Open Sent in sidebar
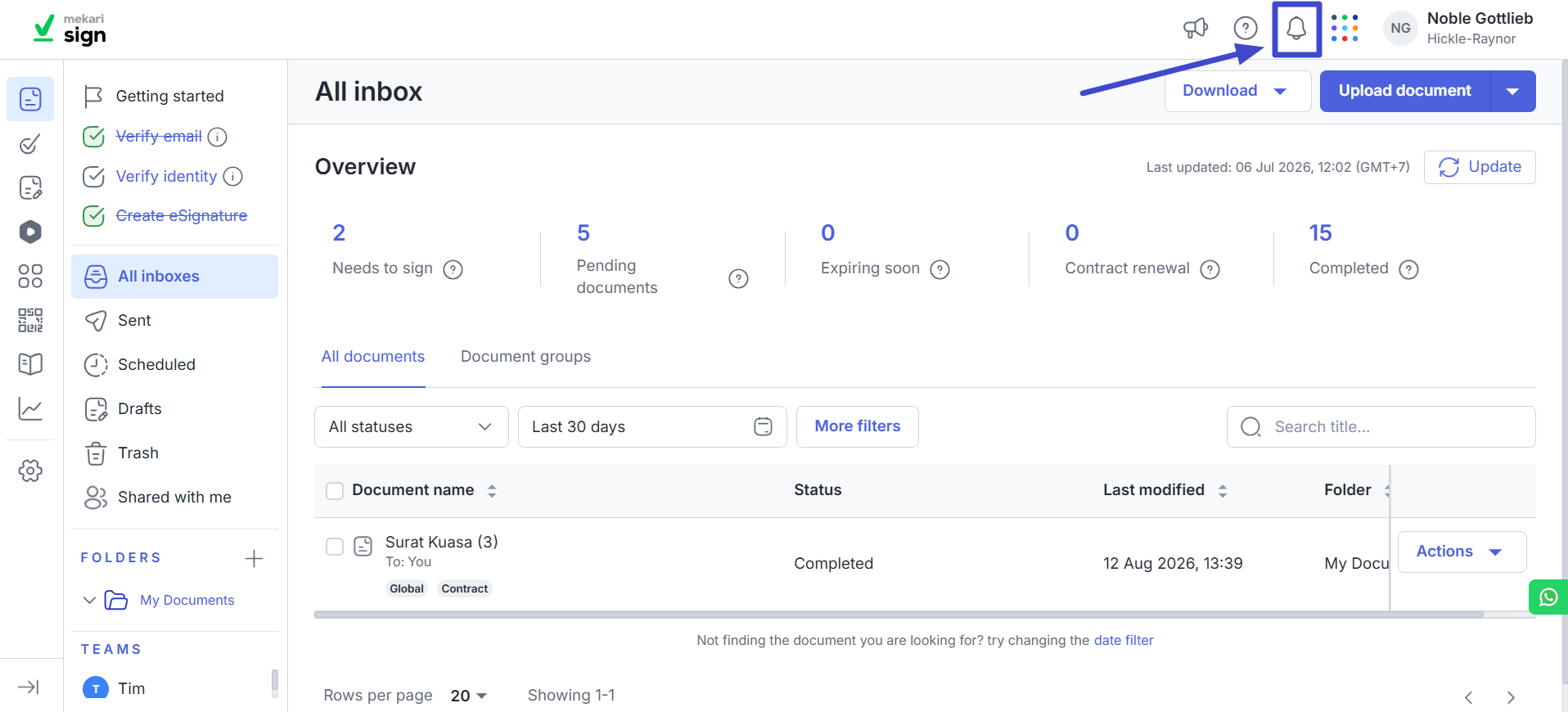Image resolution: width=1568 pixels, height=712 pixels. (x=174, y=321)
